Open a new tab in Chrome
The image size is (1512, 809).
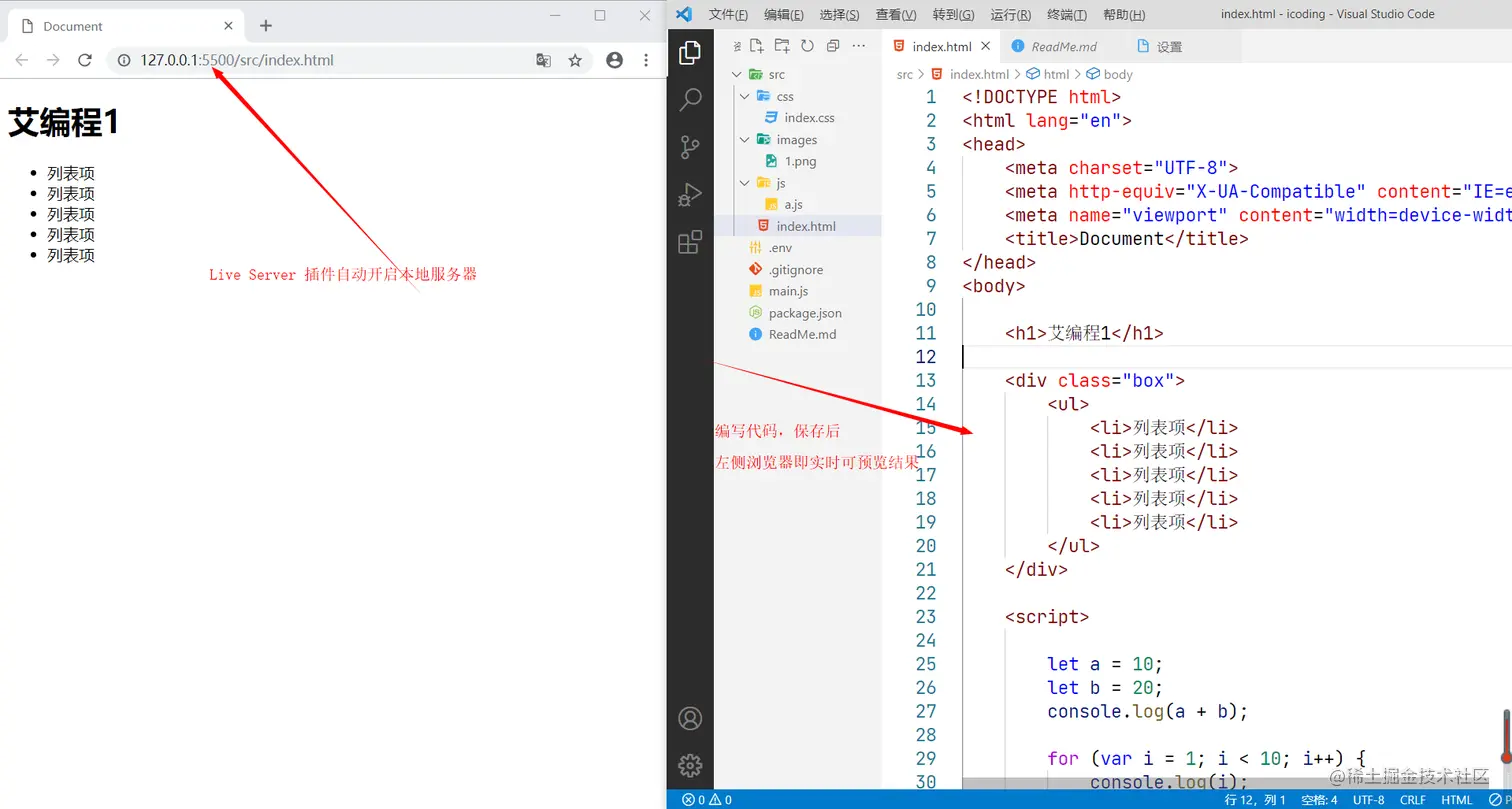266,26
